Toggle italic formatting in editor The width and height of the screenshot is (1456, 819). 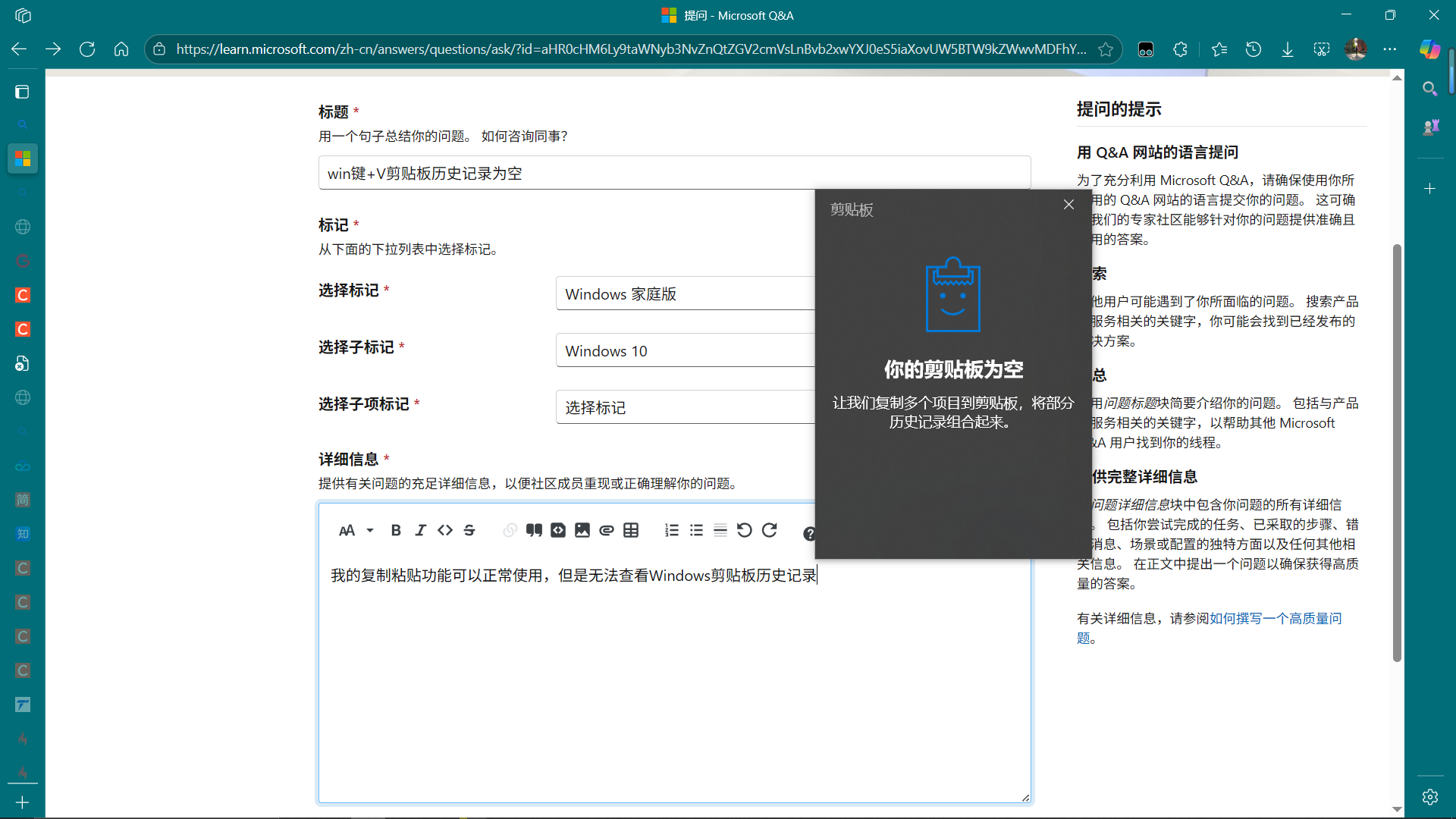click(x=420, y=531)
